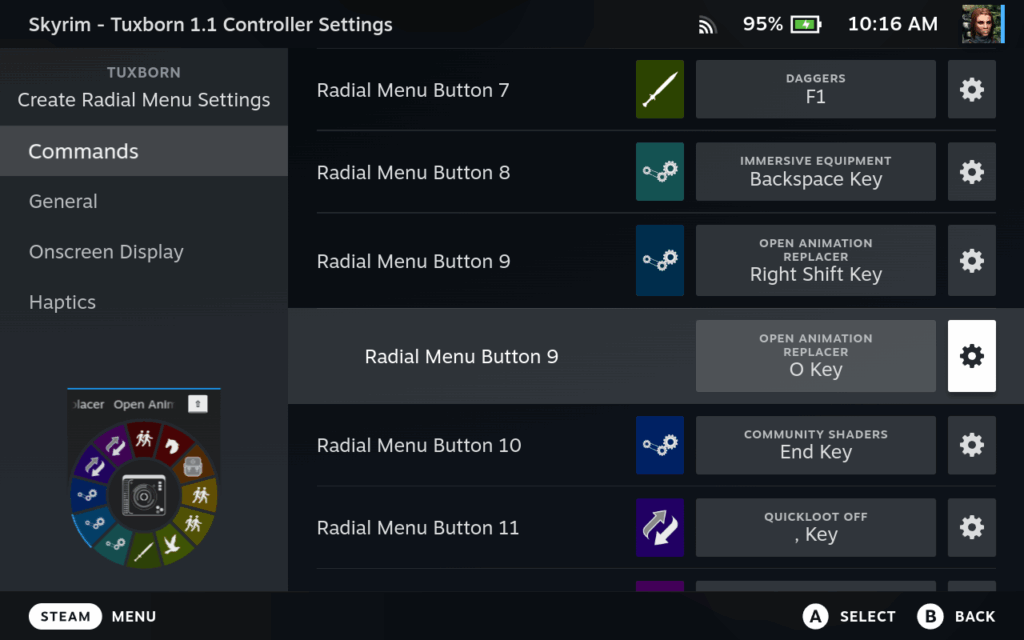This screenshot has height=640, width=1024.
Task: Select the purple Quickloot arrows icon
Action: [659, 527]
